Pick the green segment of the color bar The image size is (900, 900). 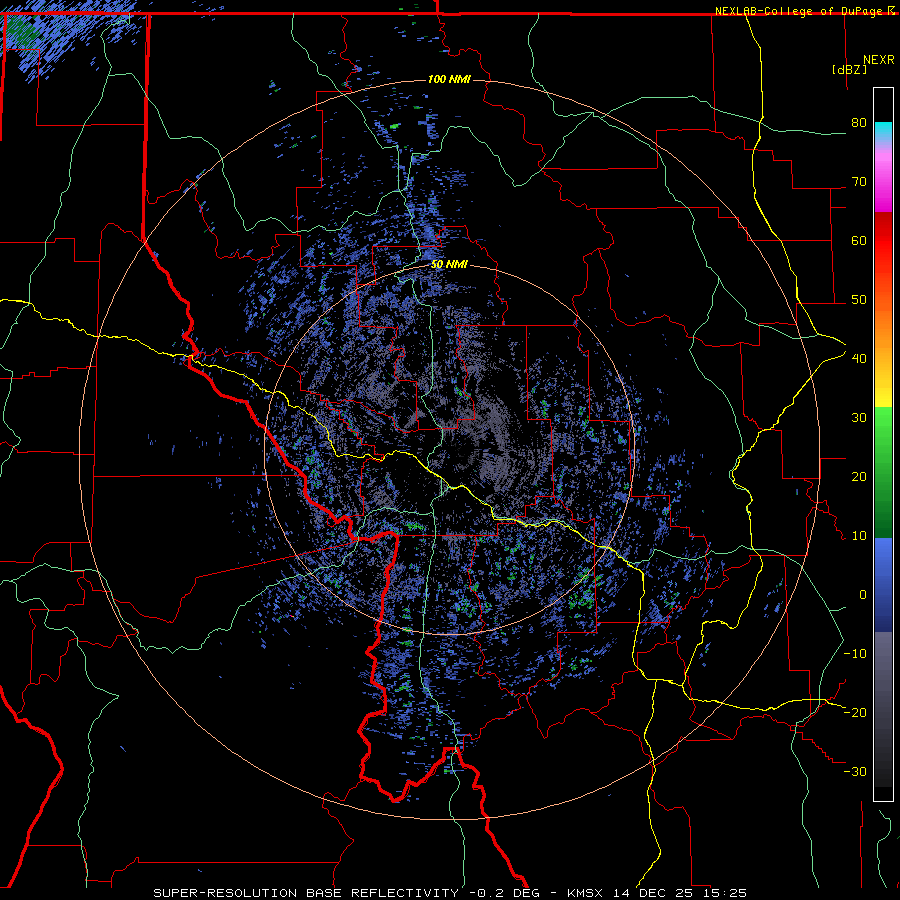[x=883, y=472]
